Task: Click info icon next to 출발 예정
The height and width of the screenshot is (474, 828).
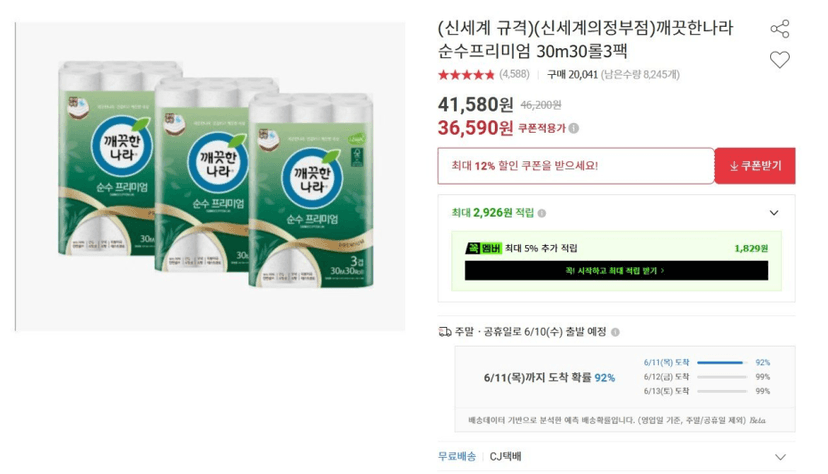Action: [615, 332]
